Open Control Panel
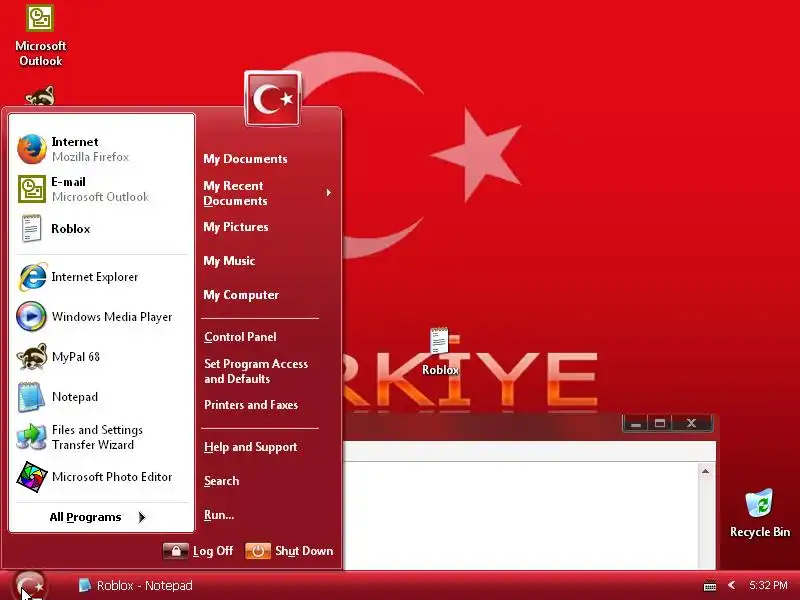800x600 pixels. (x=240, y=337)
